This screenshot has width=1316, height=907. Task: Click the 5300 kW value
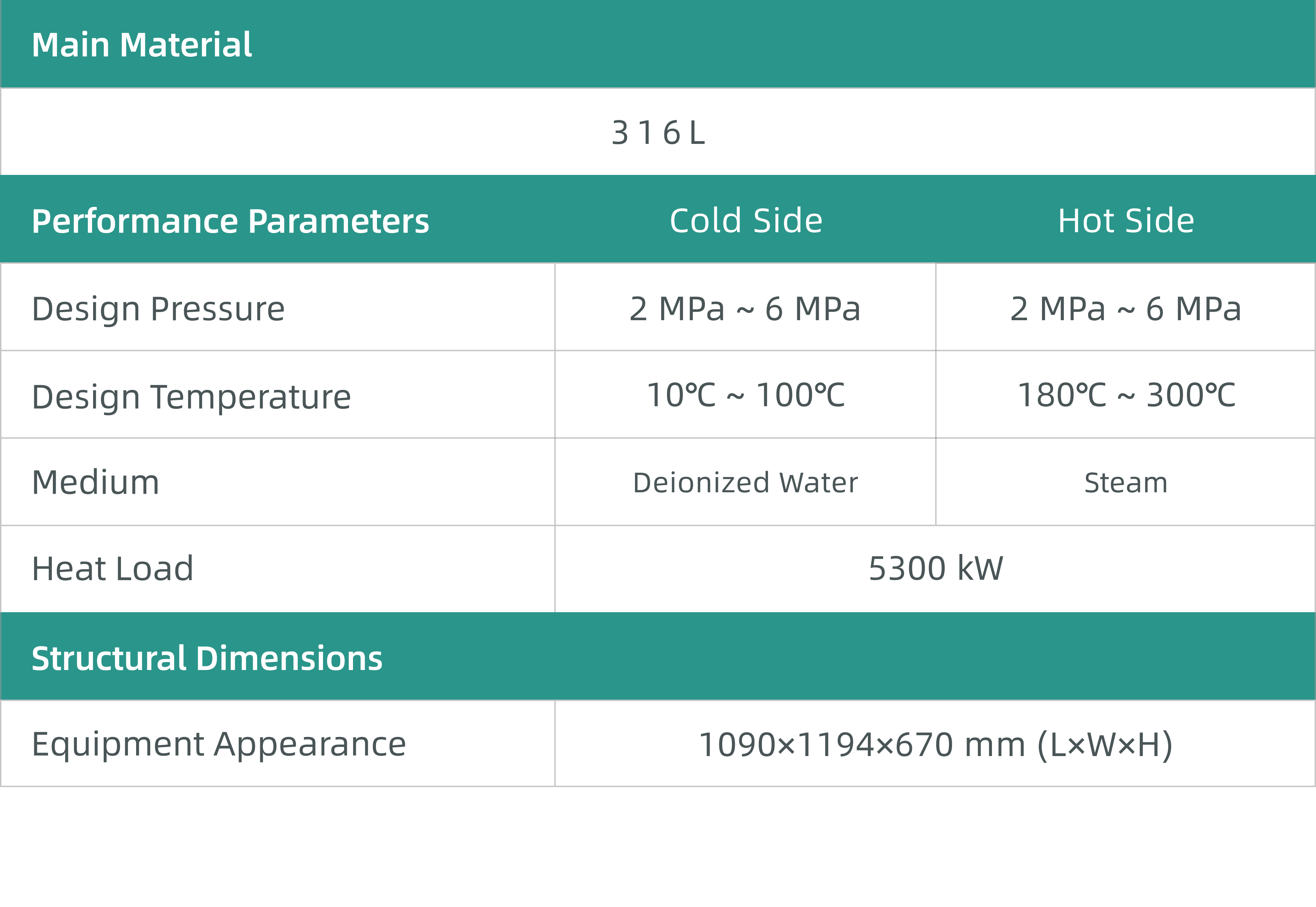point(936,568)
